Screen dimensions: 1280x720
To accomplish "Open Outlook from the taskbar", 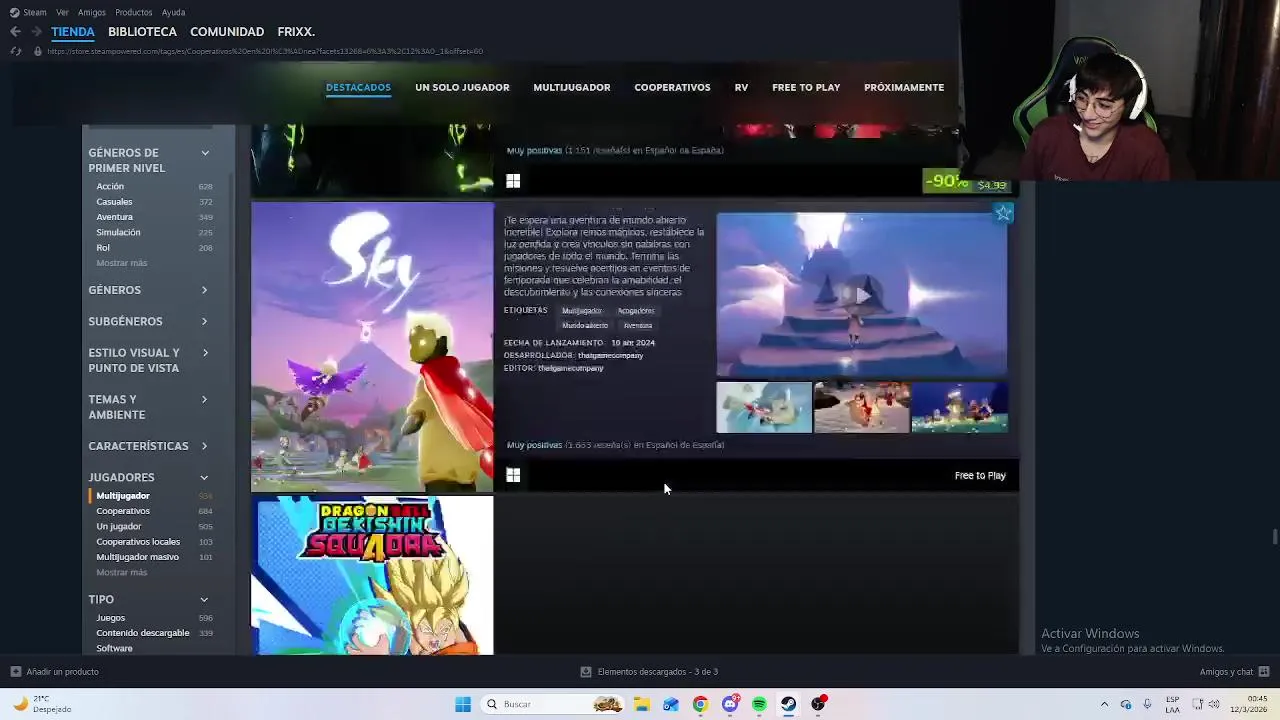I will tap(671, 704).
